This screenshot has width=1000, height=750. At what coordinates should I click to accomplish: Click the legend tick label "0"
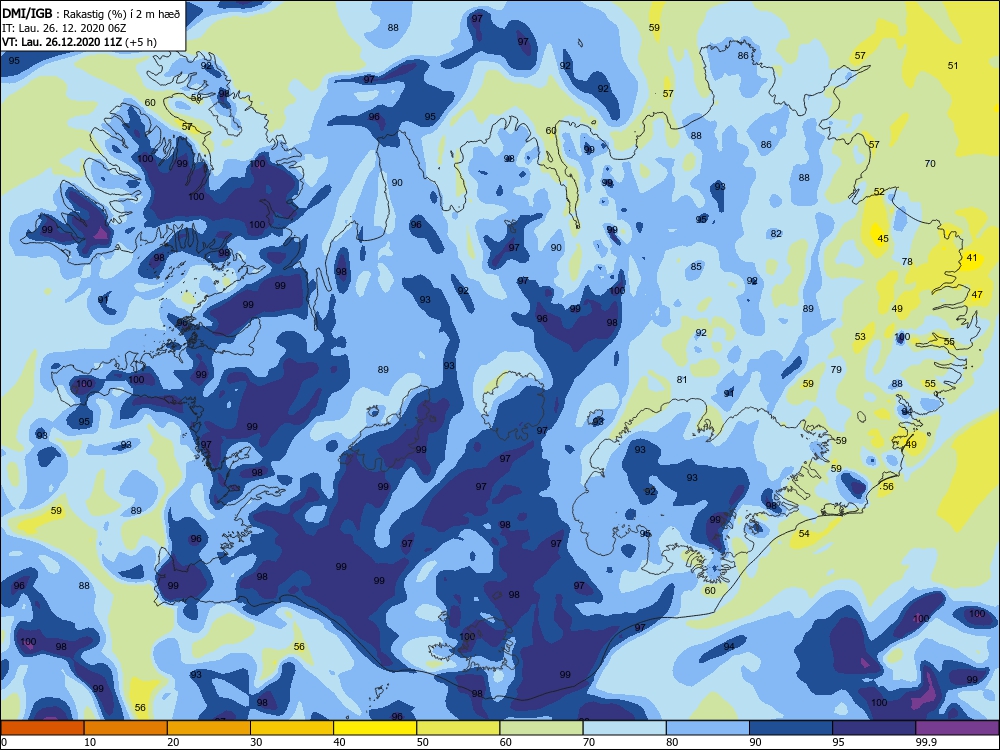5,742
